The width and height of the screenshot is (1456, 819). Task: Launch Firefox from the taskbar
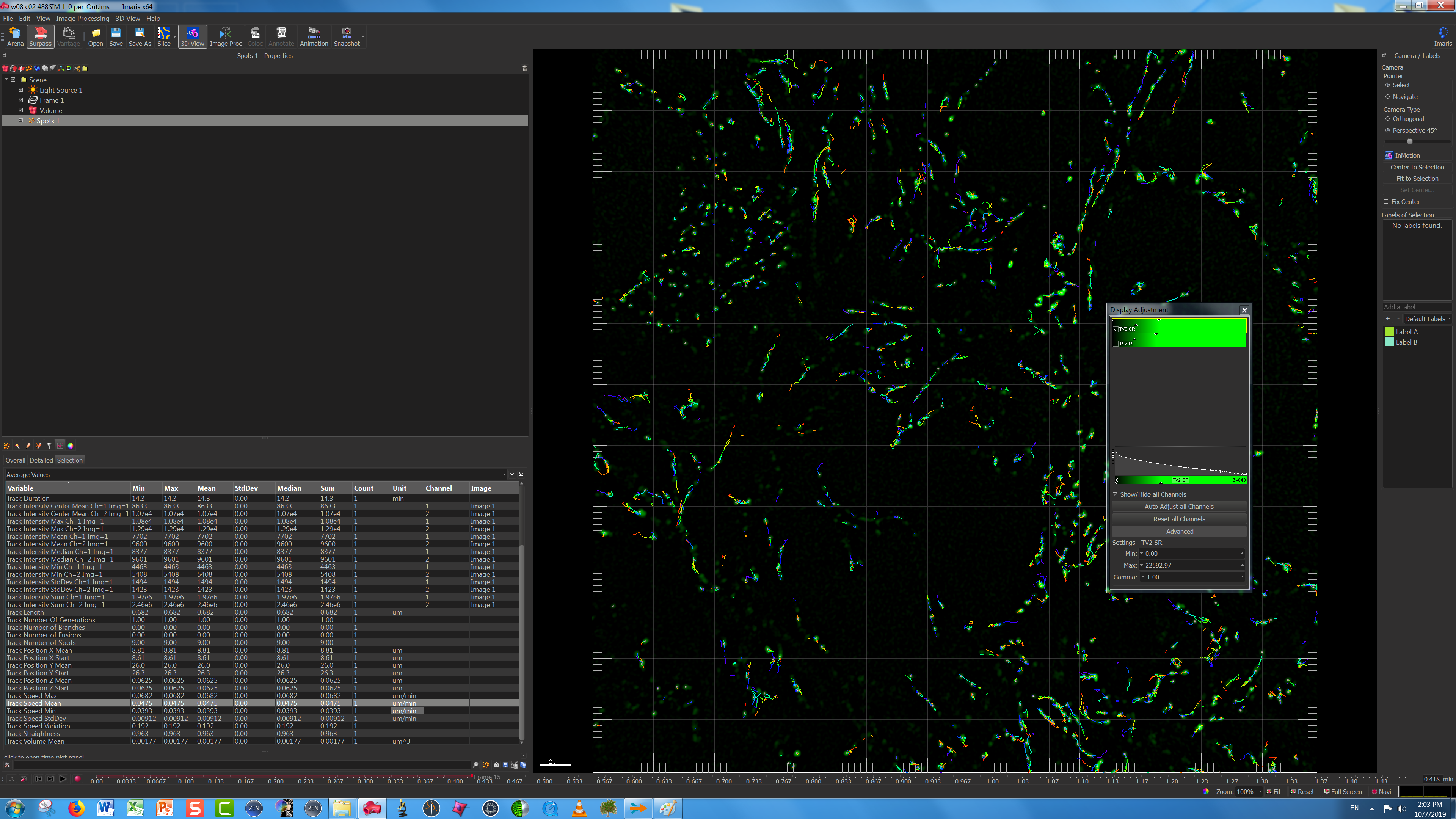76,808
